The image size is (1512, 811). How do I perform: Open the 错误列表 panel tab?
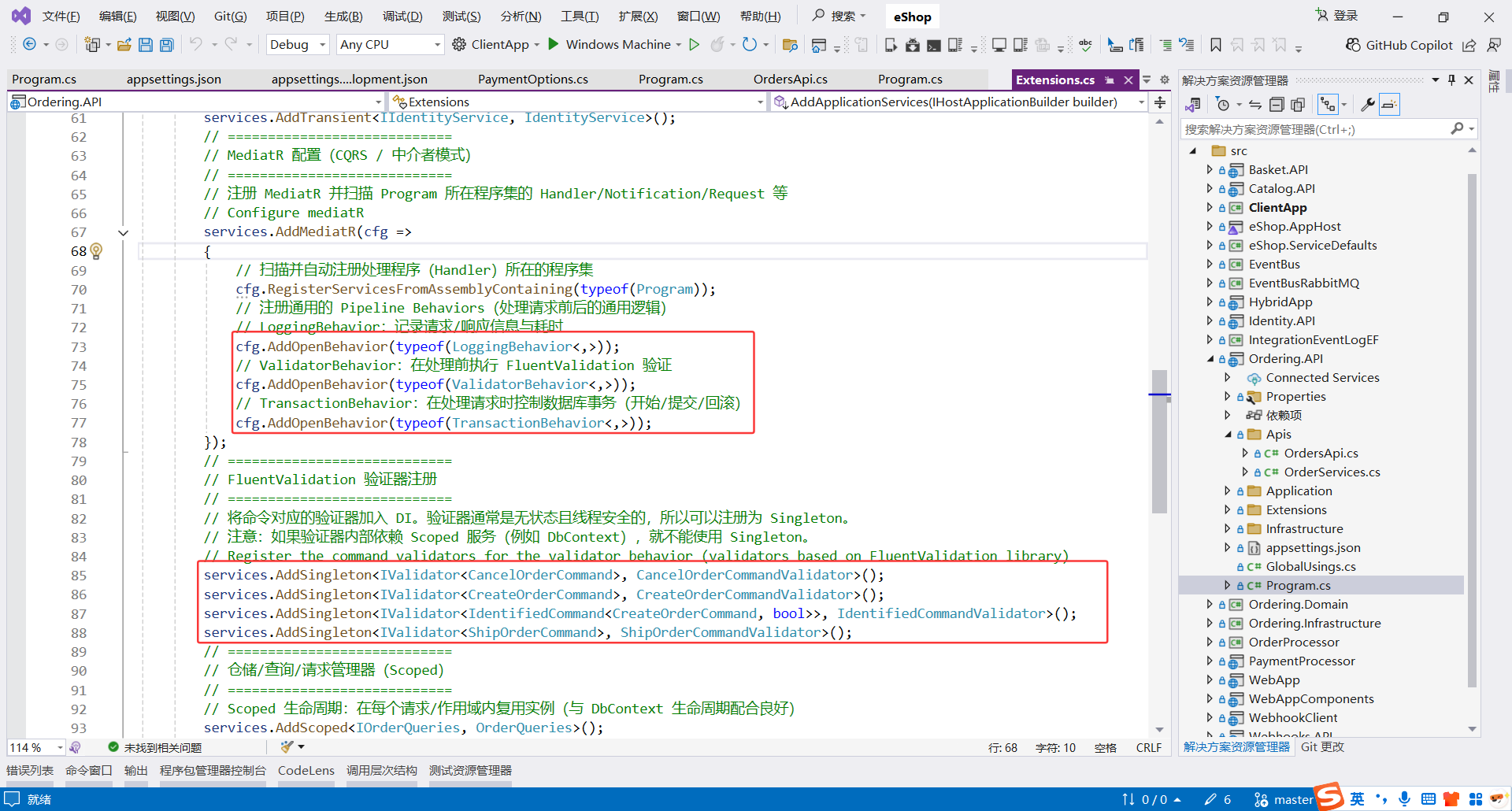click(x=30, y=771)
